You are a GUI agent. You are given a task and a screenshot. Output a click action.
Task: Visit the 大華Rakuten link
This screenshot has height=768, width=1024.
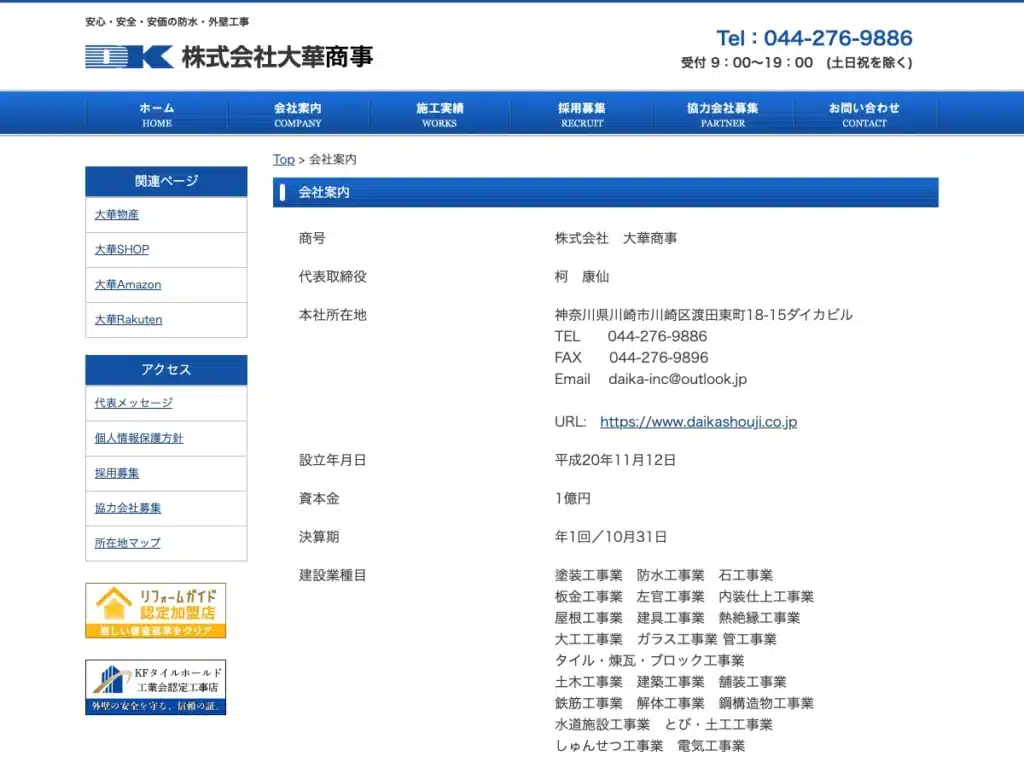click(129, 319)
